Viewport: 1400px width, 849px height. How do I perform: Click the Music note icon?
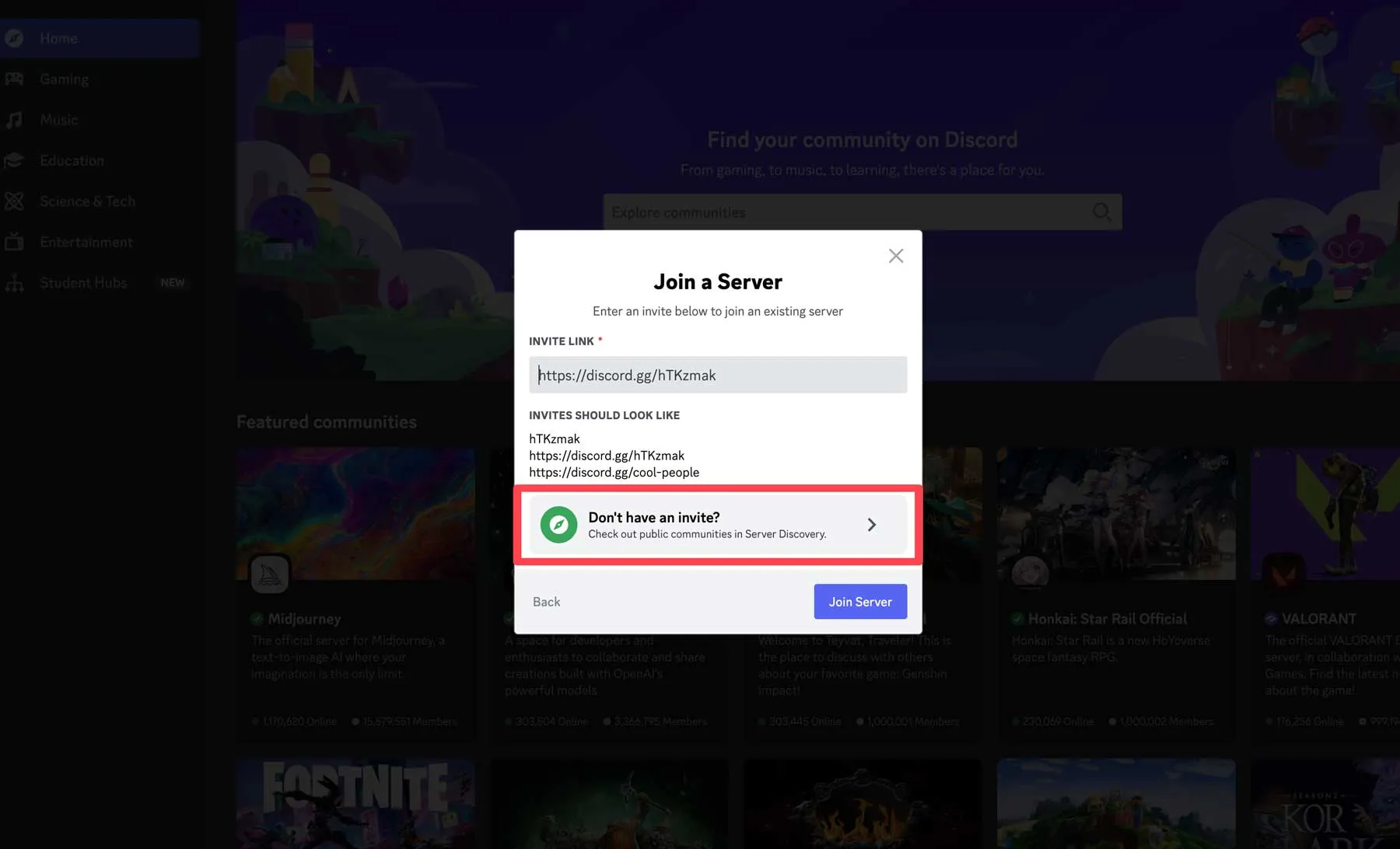tap(15, 120)
